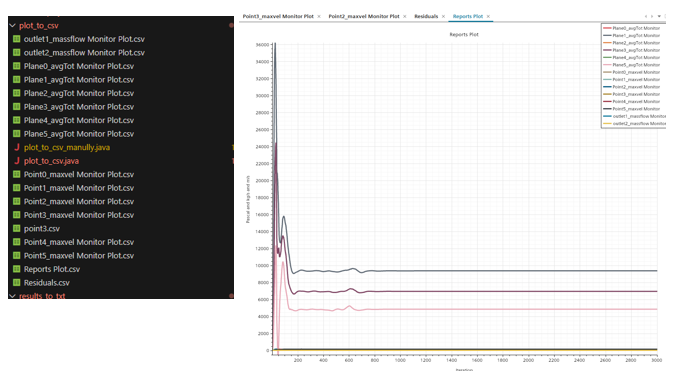Click the point3.csv file icon
Viewport: 675px width, 384px height.
[x=17, y=229]
